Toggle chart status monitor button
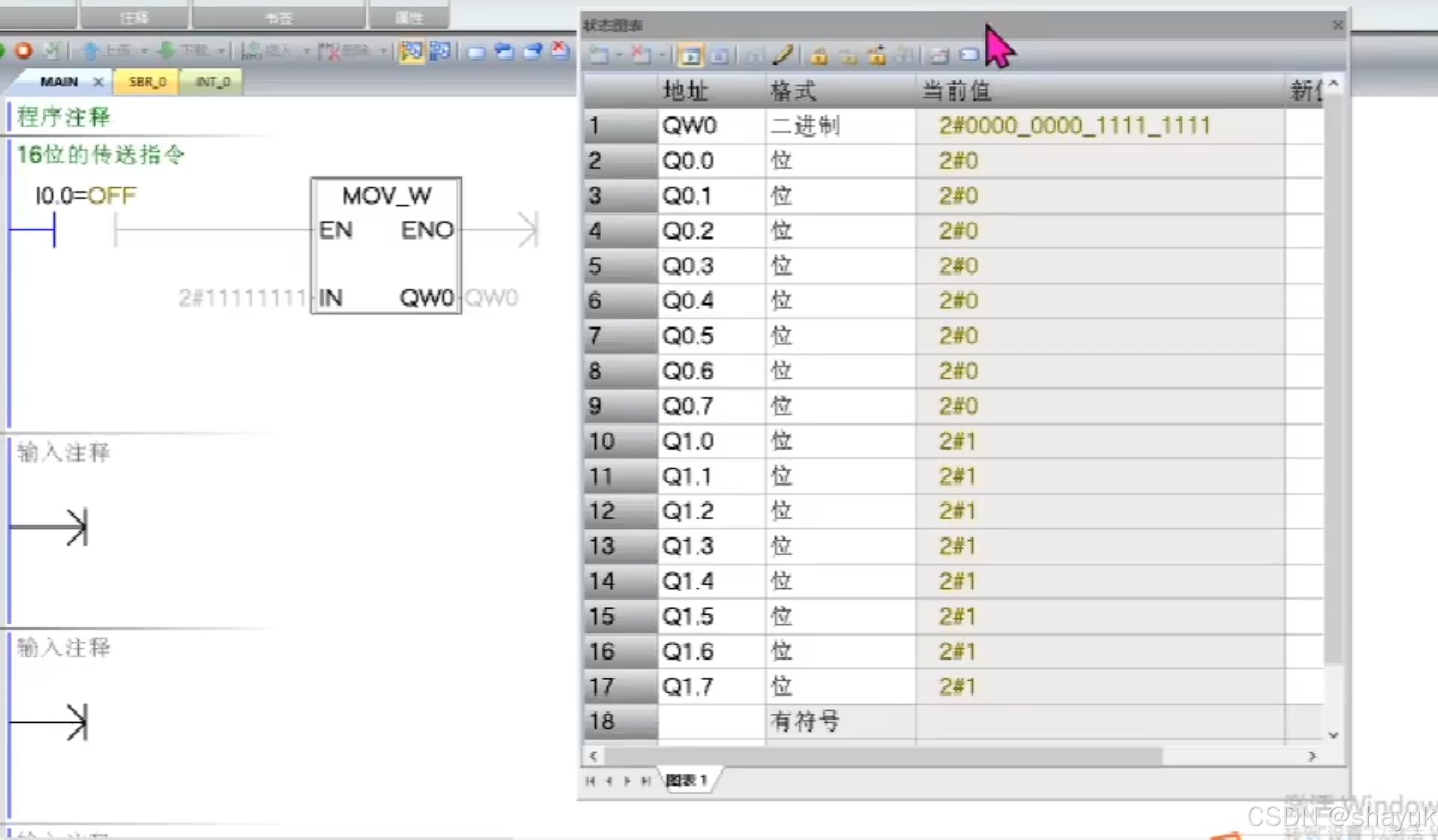The image size is (1438, 840). click(690, 56)
